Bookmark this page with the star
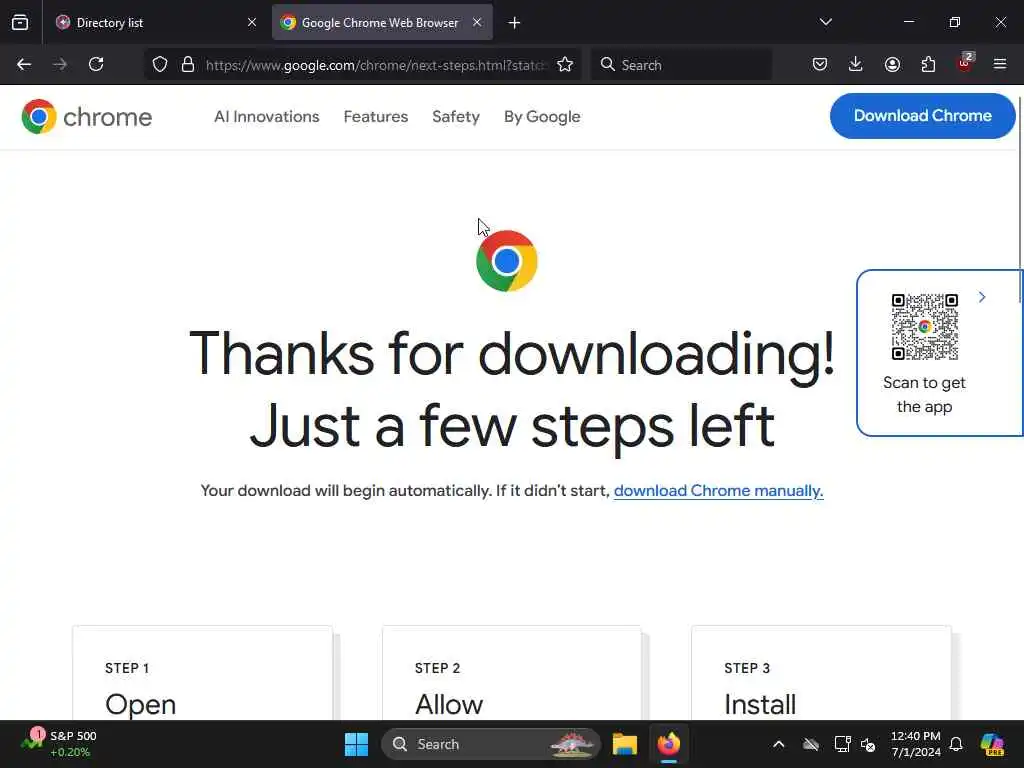 pyautogui.click(x=565, y=64)
